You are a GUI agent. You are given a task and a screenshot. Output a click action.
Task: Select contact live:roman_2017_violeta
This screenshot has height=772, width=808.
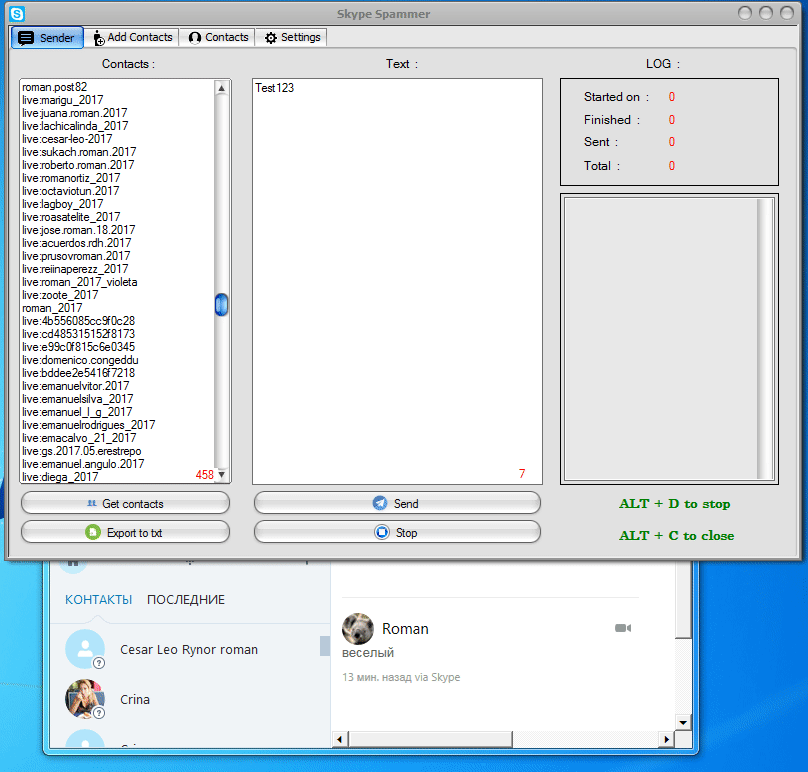coord(80,282)
